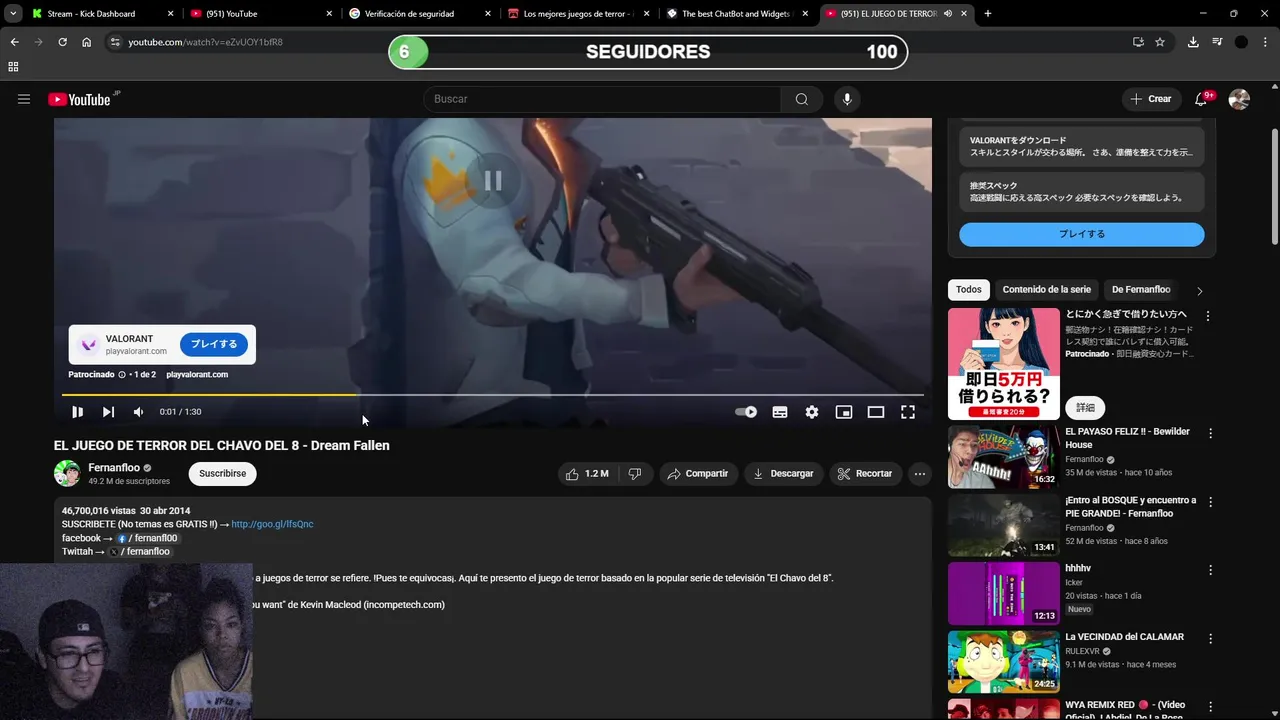Toggle theater mode view
The height and width of the screenshot is (720, 1280).
coord(876,412)
